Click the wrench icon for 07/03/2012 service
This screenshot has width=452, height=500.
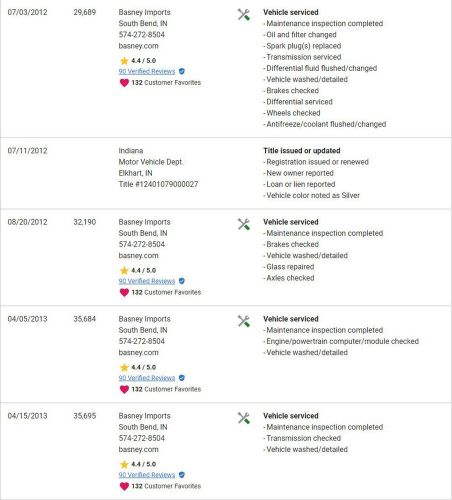coord(244,15)
